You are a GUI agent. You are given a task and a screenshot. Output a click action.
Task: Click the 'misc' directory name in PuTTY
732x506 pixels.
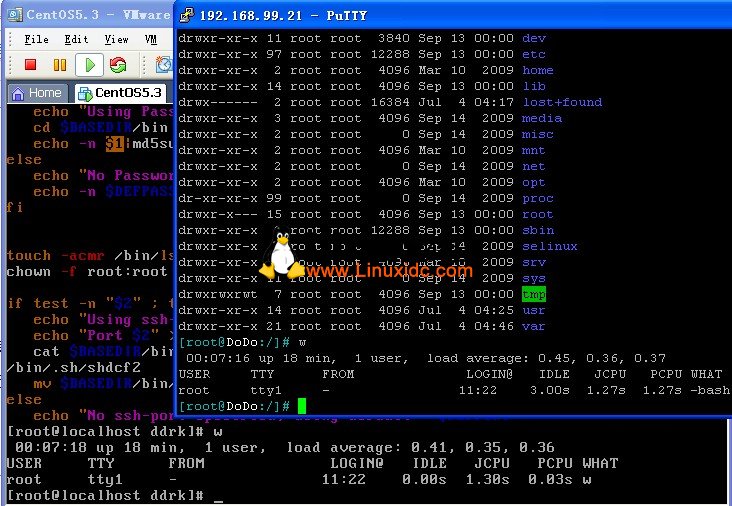(x=538, y=134)
